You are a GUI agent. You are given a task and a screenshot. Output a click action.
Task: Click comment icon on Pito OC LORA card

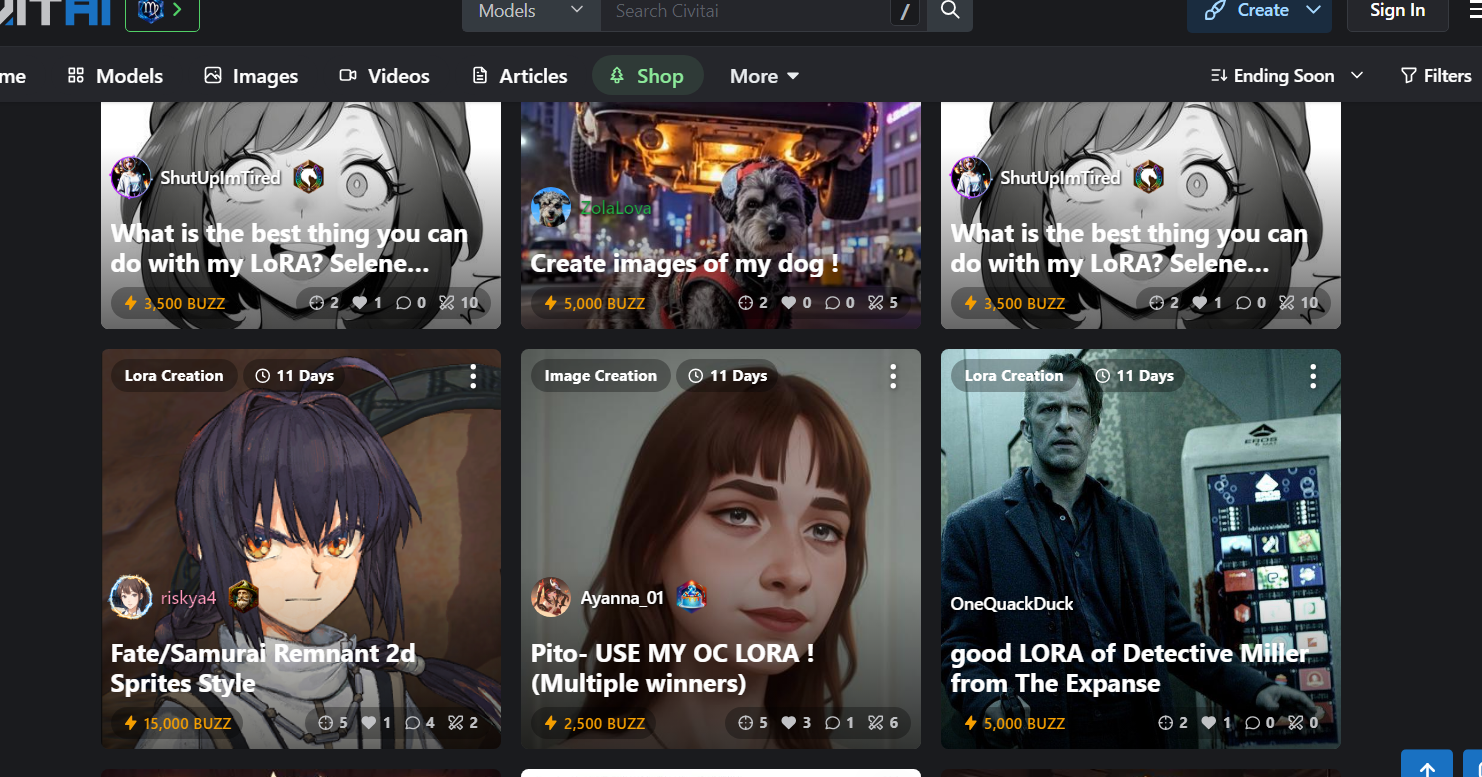point(832,723)
